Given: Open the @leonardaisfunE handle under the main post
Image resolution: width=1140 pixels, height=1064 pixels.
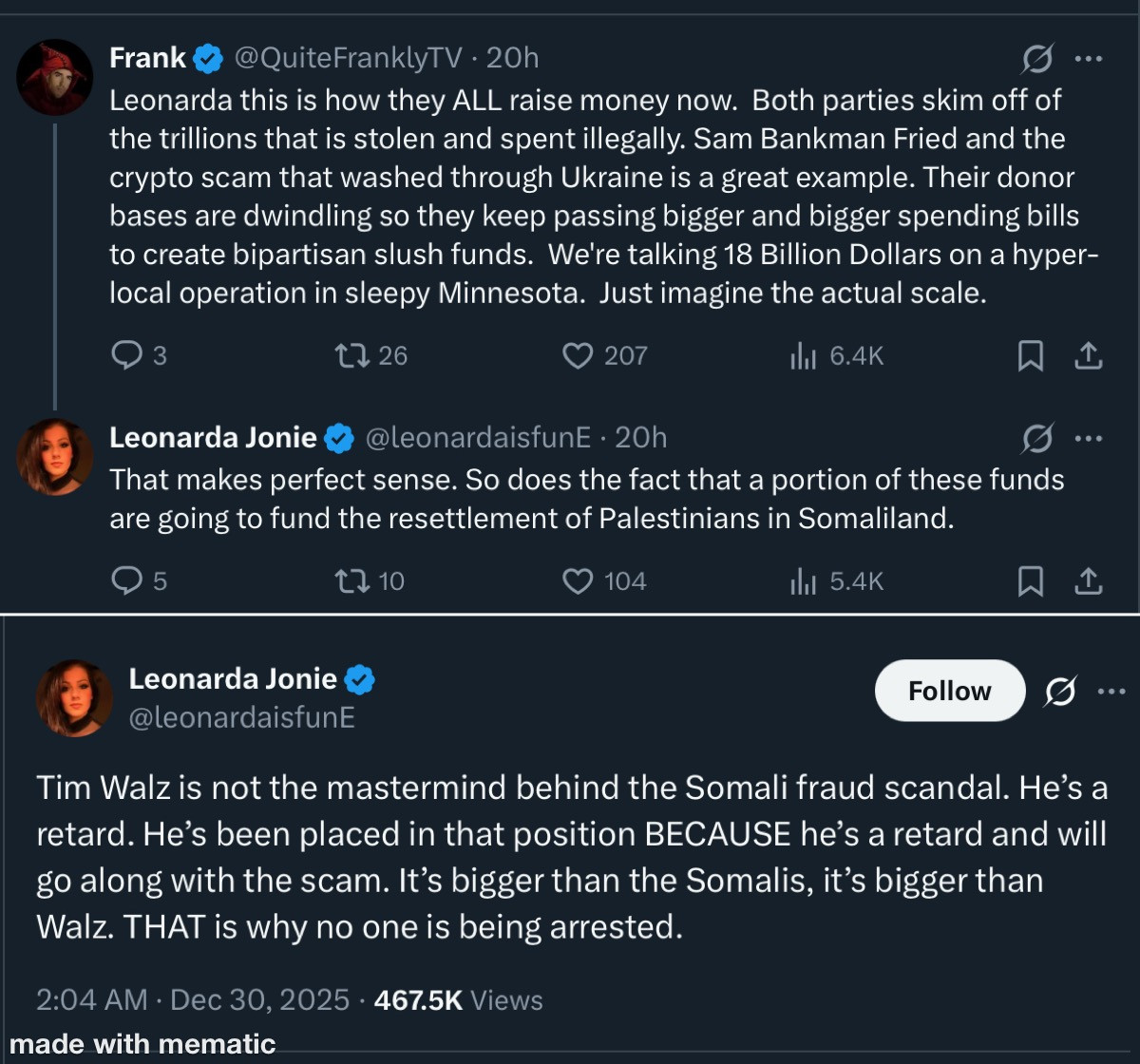Looking at the screenshot, I should pos(241,717).
